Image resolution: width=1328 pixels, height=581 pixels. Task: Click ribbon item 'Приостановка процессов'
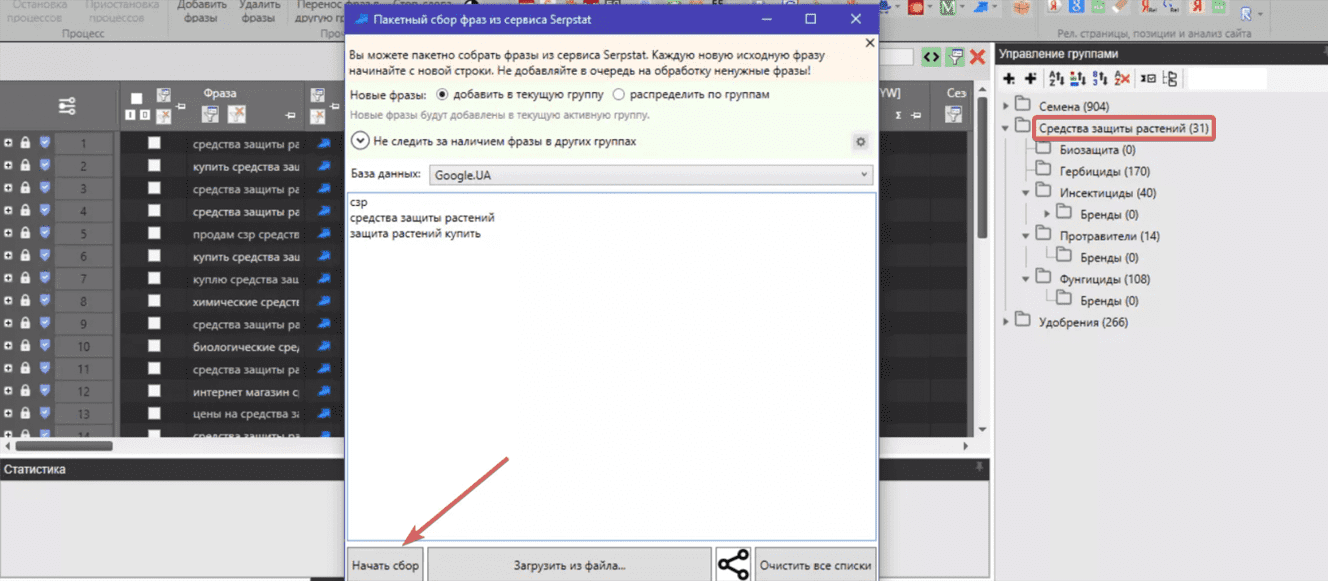(120, 11)
